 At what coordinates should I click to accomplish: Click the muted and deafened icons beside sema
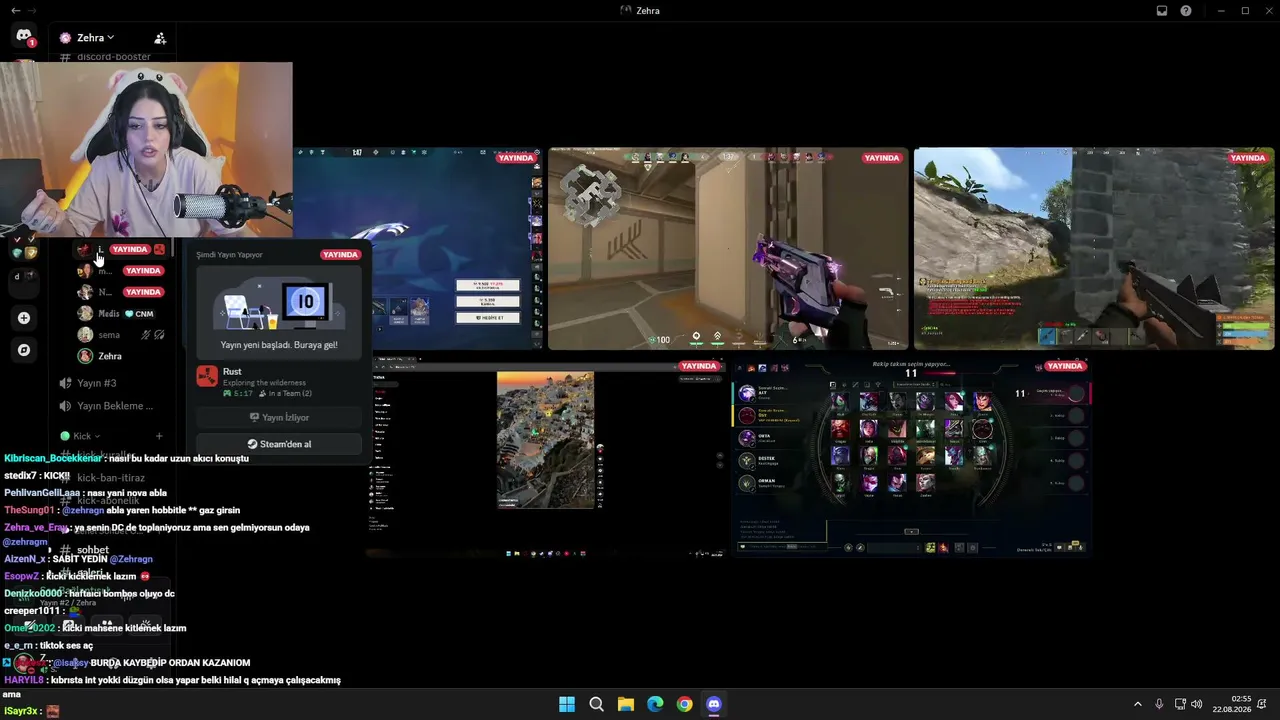153,335
